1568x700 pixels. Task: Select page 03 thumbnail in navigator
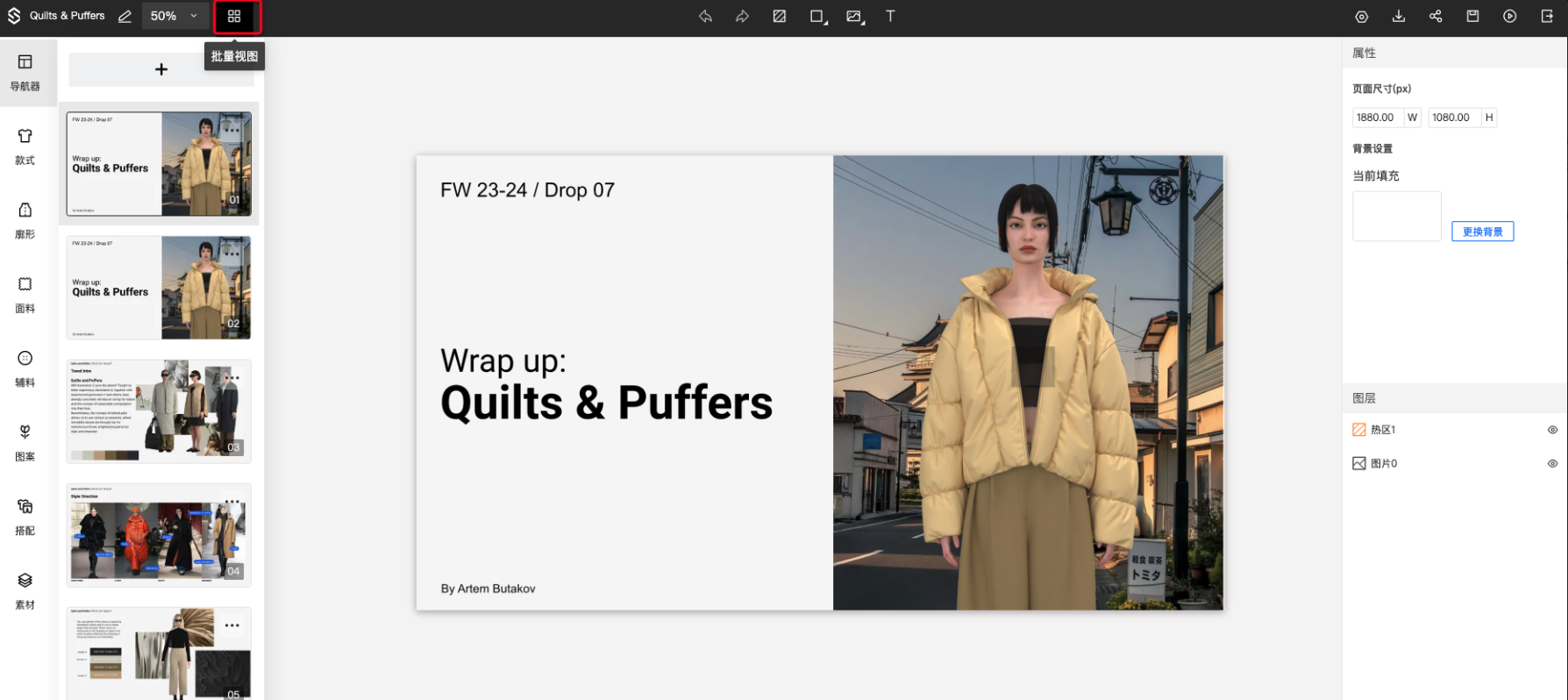tap(159, 411)
